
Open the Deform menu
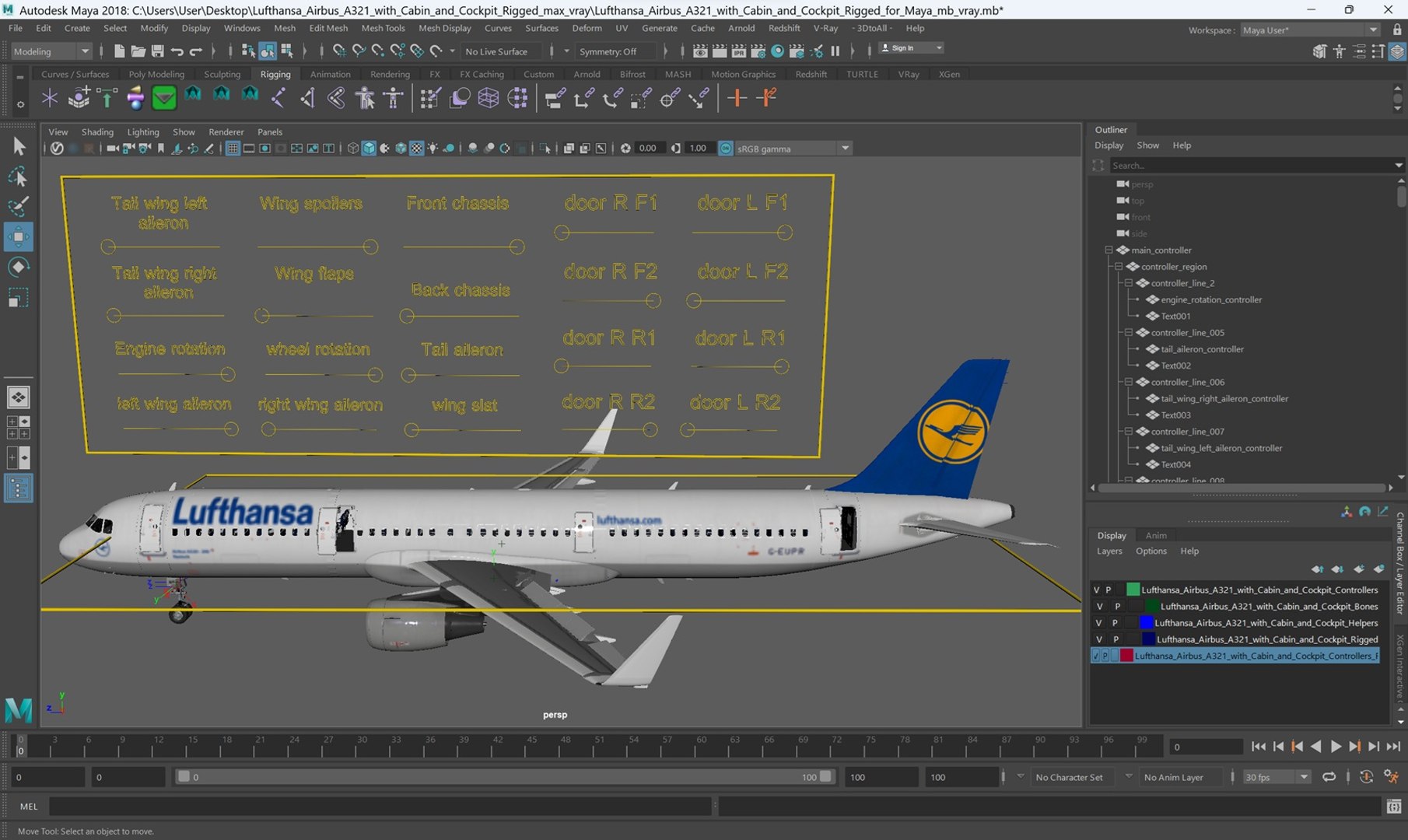click(587, 28)
